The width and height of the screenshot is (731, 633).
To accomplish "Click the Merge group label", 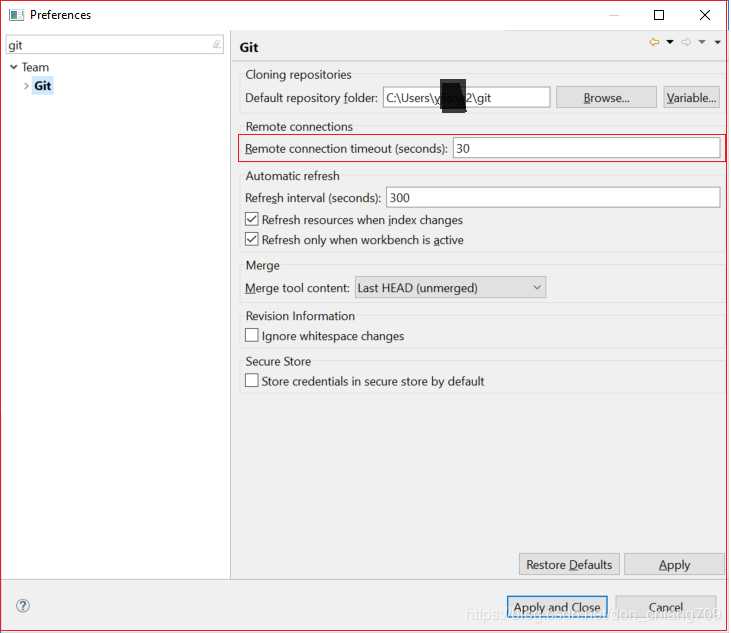I will [262, 266].
